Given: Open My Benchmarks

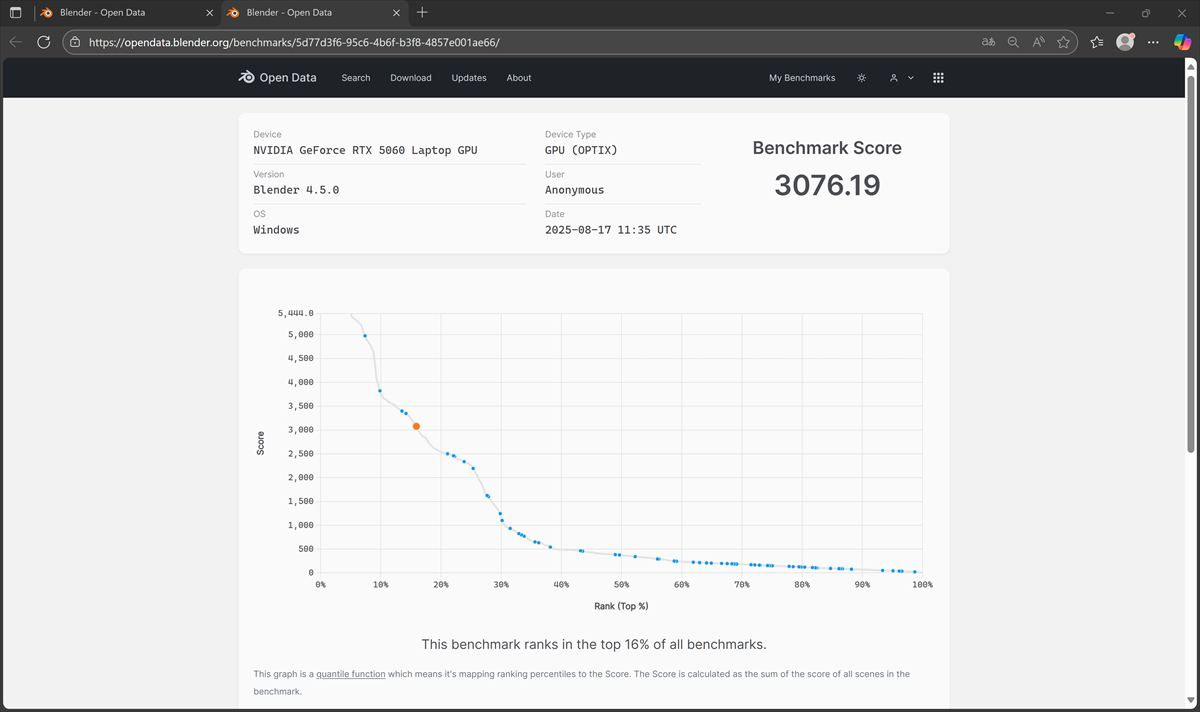Looking at the screenshot, I should 802,78.
